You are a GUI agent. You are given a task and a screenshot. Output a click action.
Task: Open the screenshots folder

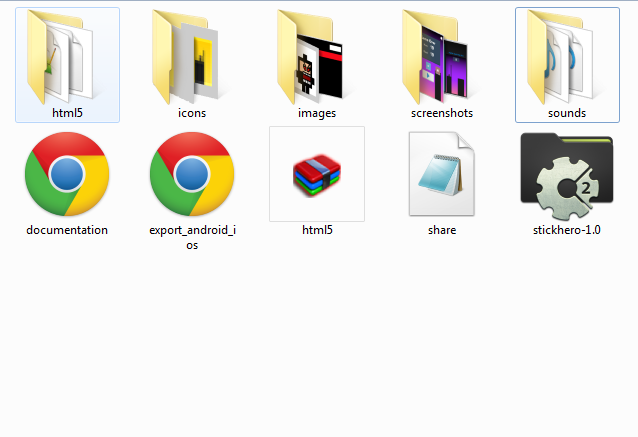pyautogui.click(x=435, y=57)
